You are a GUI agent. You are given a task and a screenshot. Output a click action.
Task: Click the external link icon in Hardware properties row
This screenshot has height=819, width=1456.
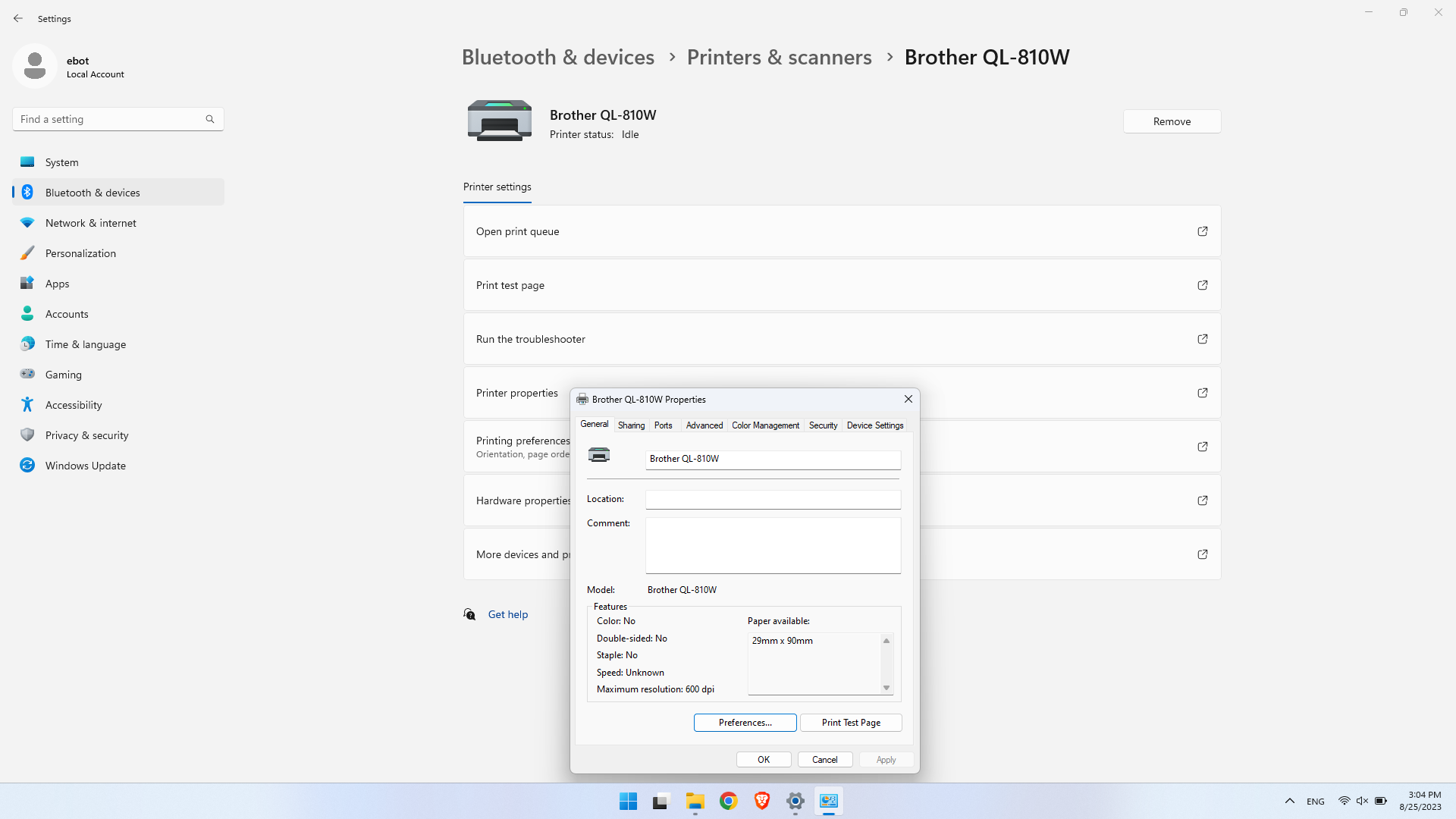click(1203, 500)
